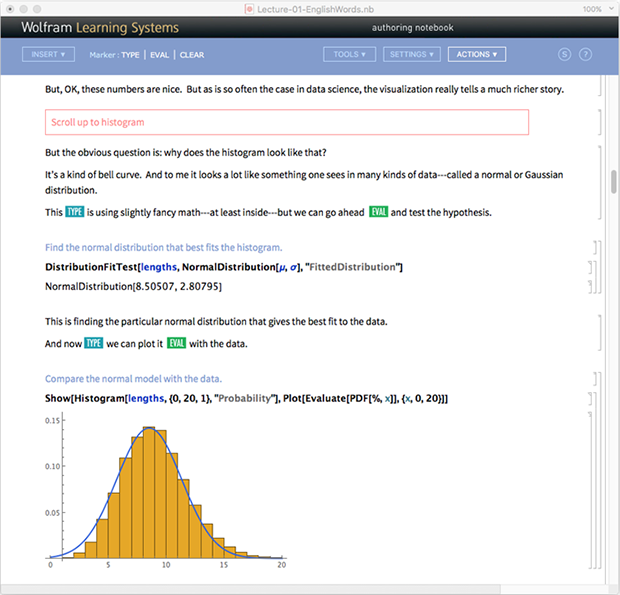
Task: Select cell bracket beside 'Find the normal distribution' caption
Action: click(x=595, y=247)
